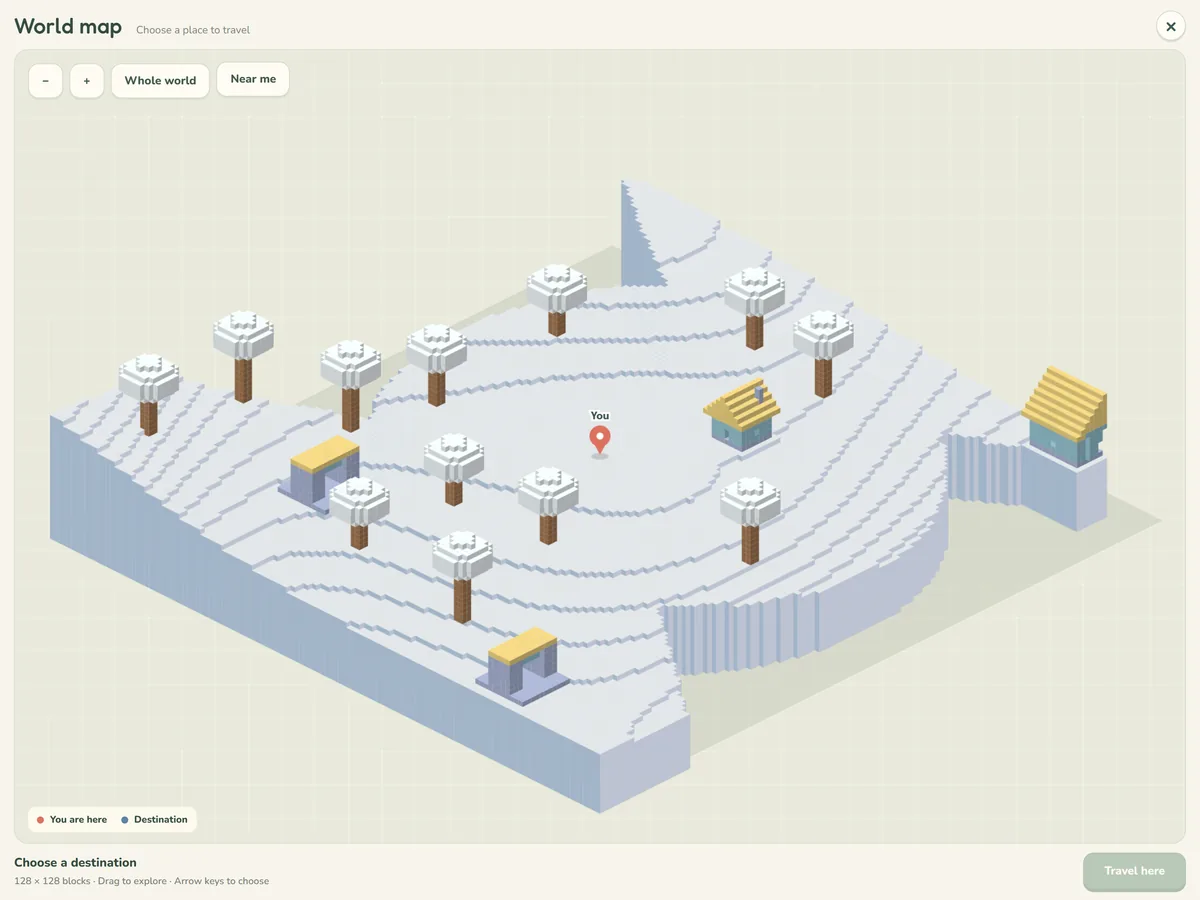
Task: Close the World map dialog
Action: pyautogui.click(x=1171, y=26)
